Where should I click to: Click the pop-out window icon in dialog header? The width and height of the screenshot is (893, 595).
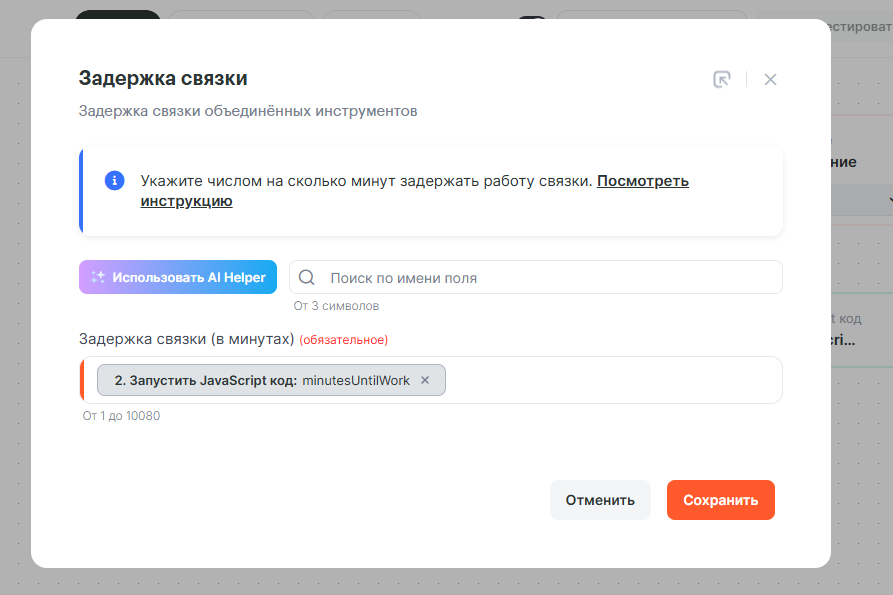pyautogui.click(x=721, y=80)
